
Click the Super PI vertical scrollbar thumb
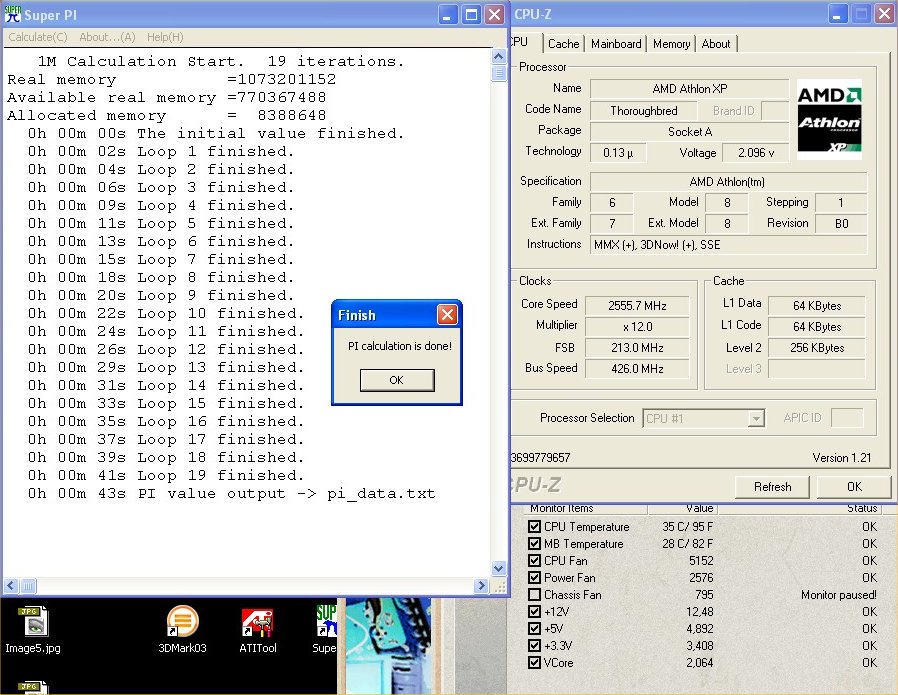(x=499, y=73)
